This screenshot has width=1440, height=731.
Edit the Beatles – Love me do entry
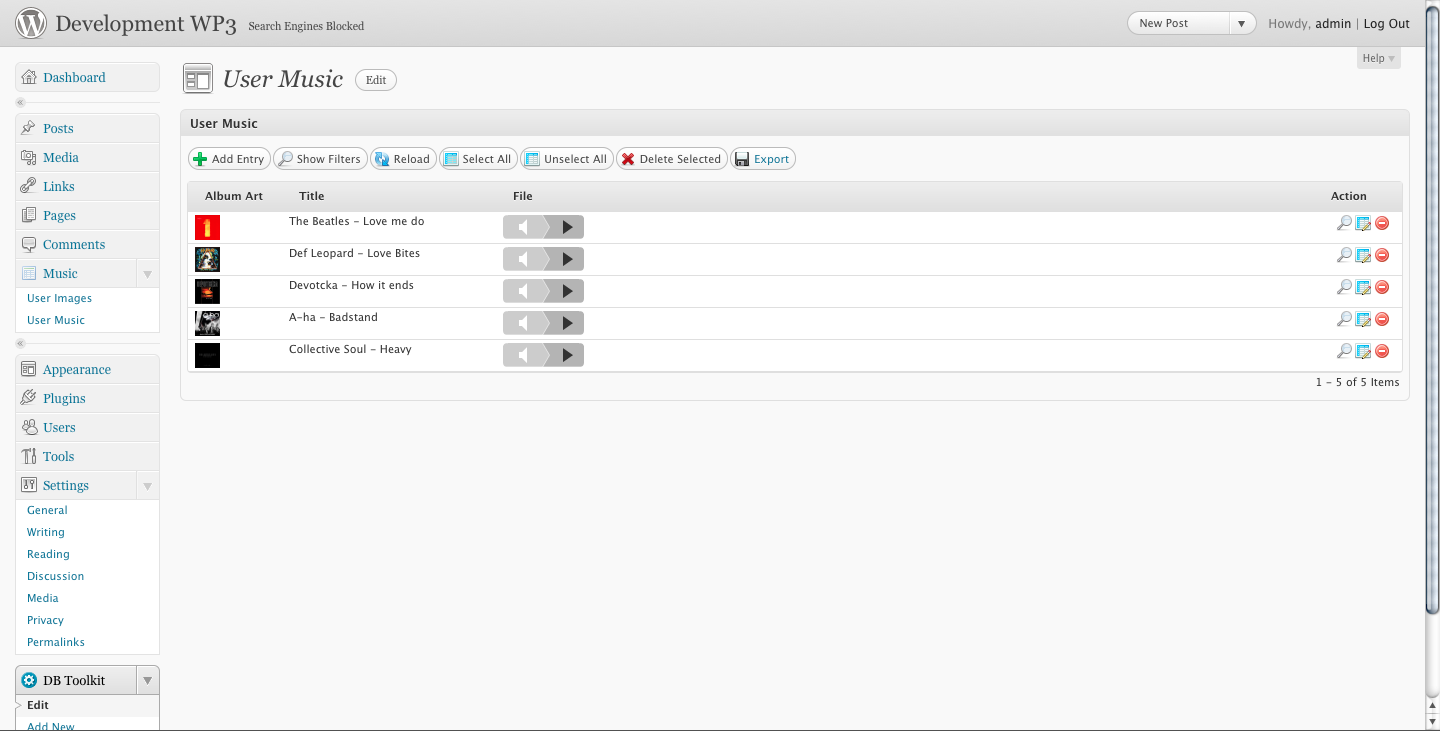point(1363,223)
